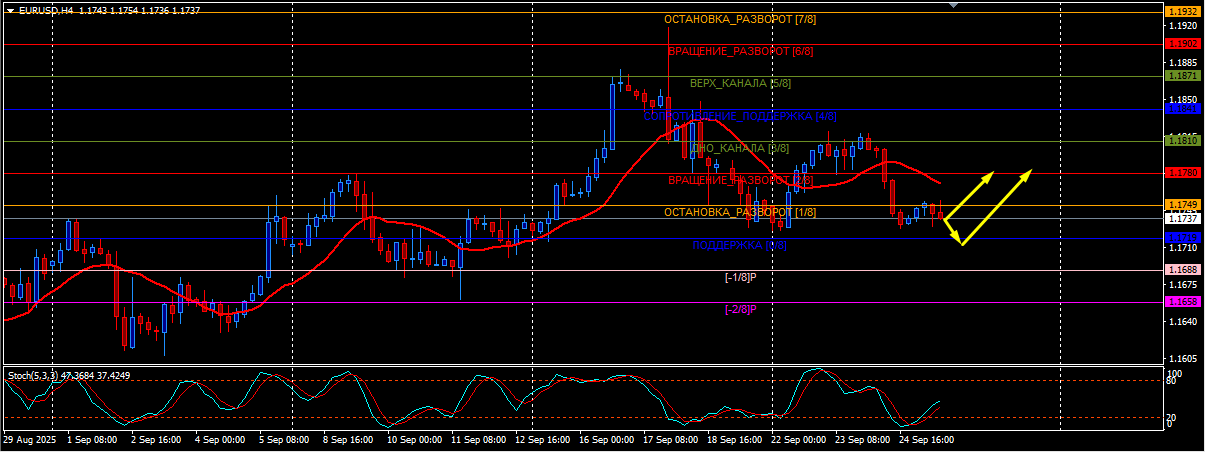Click the 22 Sep 00:00 time label
The height and width of the screenshot is (452, 1205).
pos(798,439)
